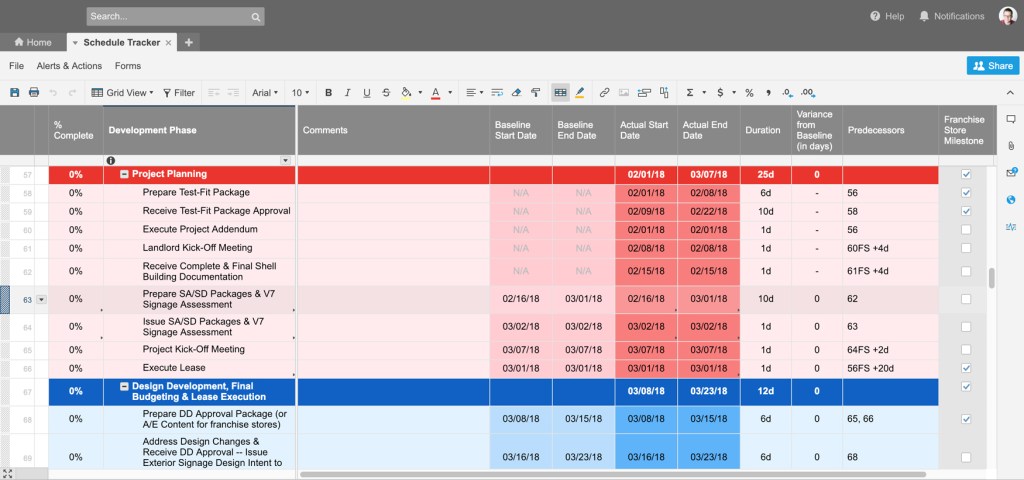Open the Arial font dropdown
This screenshot has height=480, width=1024.
coord(264,93)
